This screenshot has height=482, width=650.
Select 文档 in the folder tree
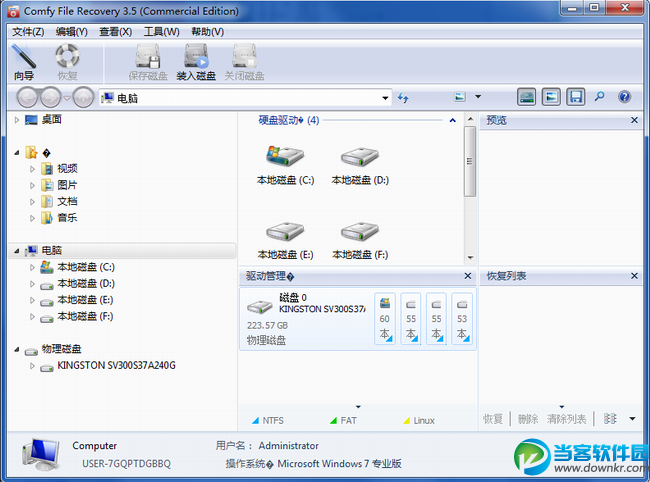click(67, 201)
